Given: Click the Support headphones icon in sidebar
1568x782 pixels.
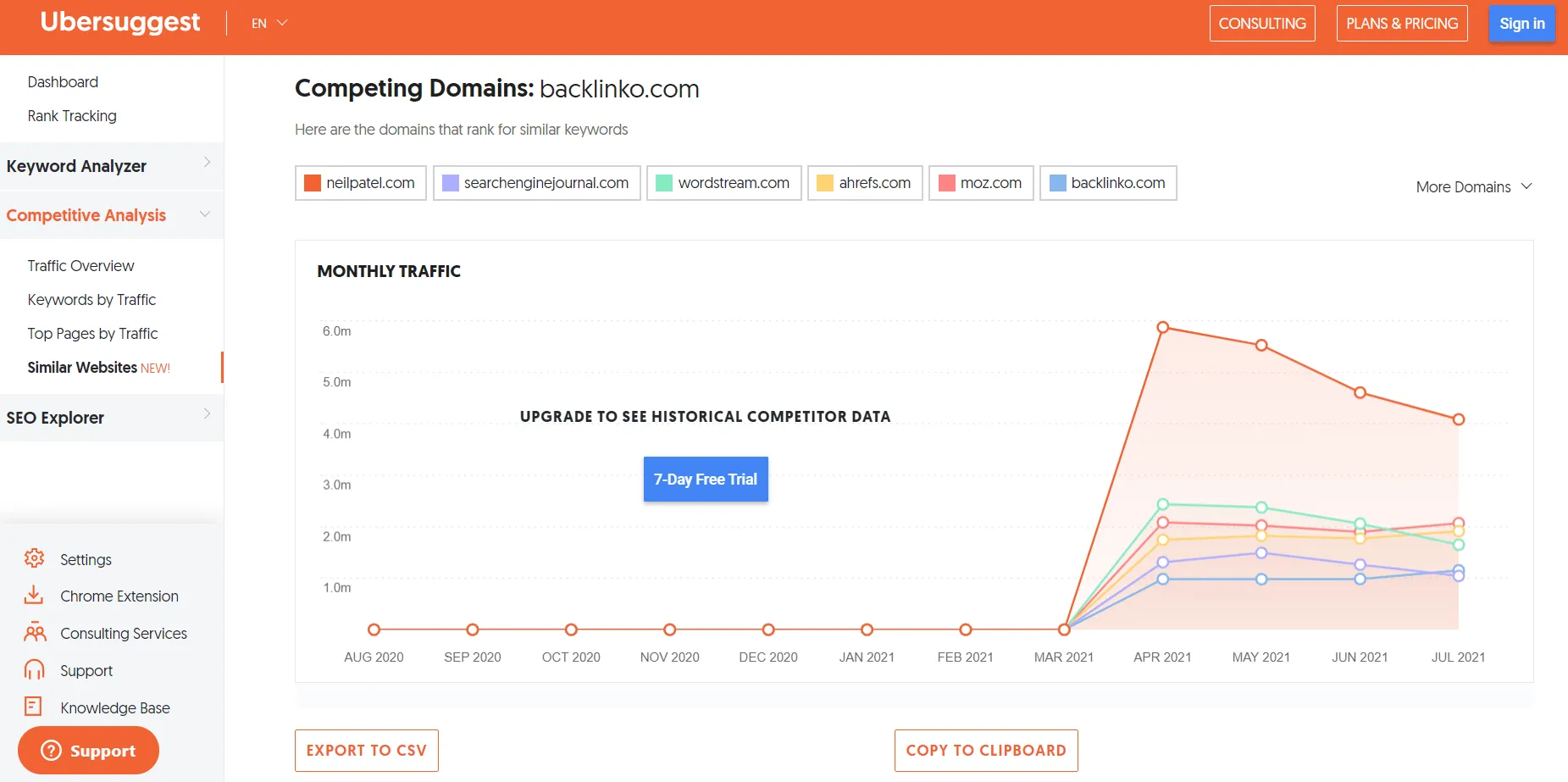Looking at the screenshot, I should (x=34, y=670).
